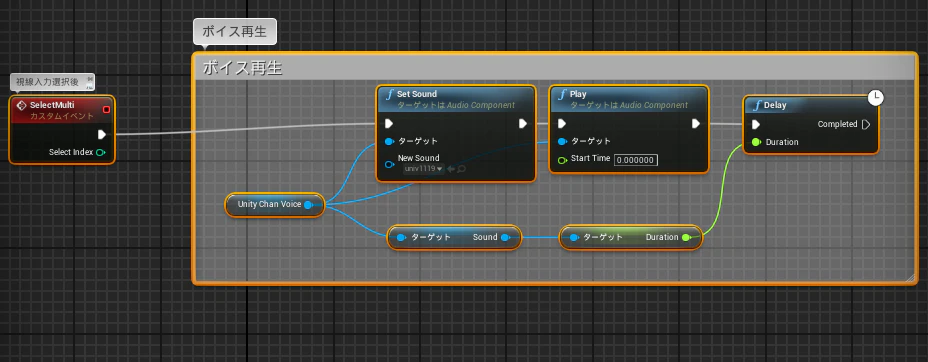This screenshot has width=928, height=362.
Task: Click the custom event icon beside SelectMulti
Action: (21, 105)
